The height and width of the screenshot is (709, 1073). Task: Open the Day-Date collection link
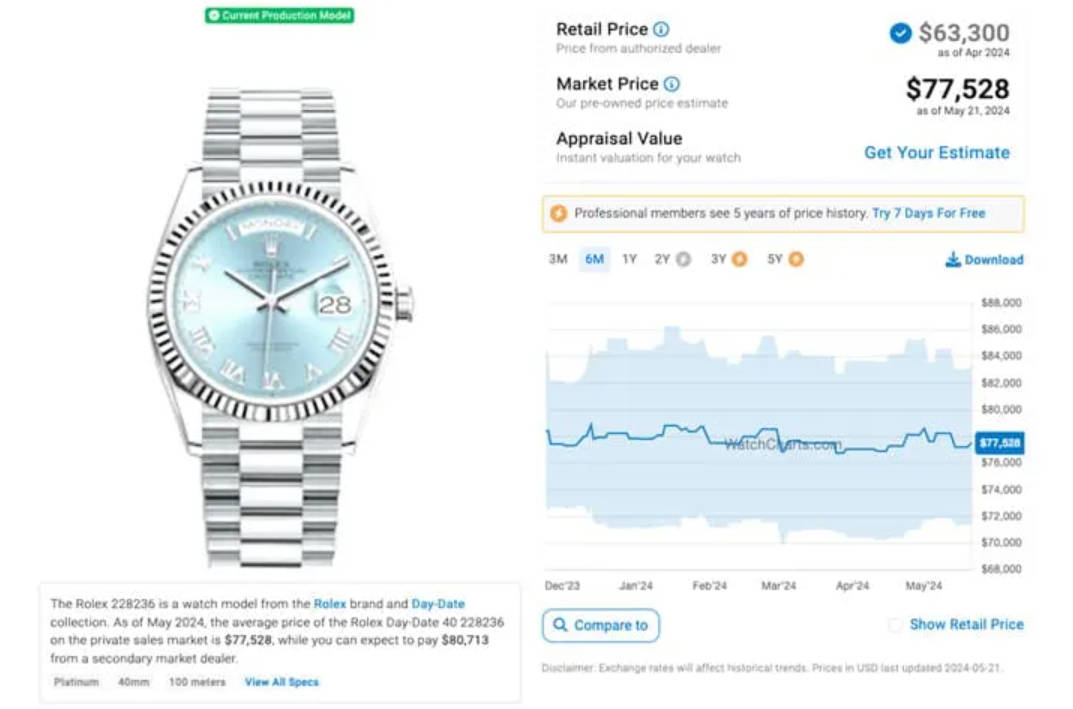[438, 604]
